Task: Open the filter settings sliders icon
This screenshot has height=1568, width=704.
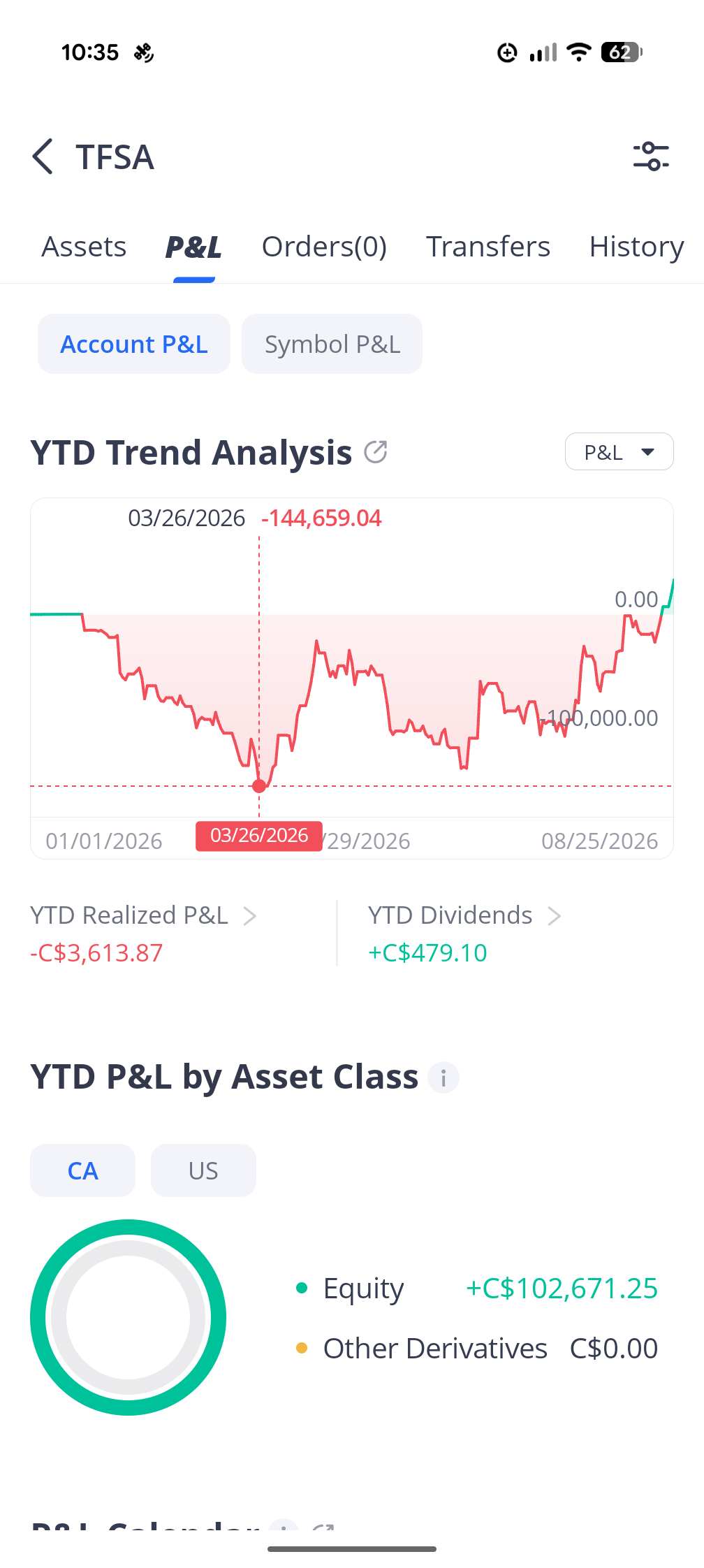Action: pos(651,156)
